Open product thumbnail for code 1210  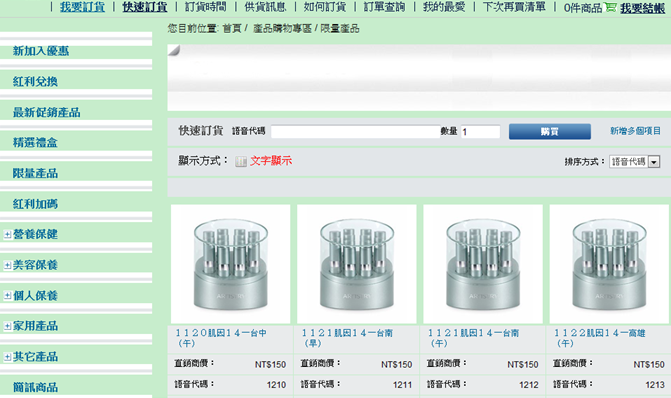click(x=231, y=264)
